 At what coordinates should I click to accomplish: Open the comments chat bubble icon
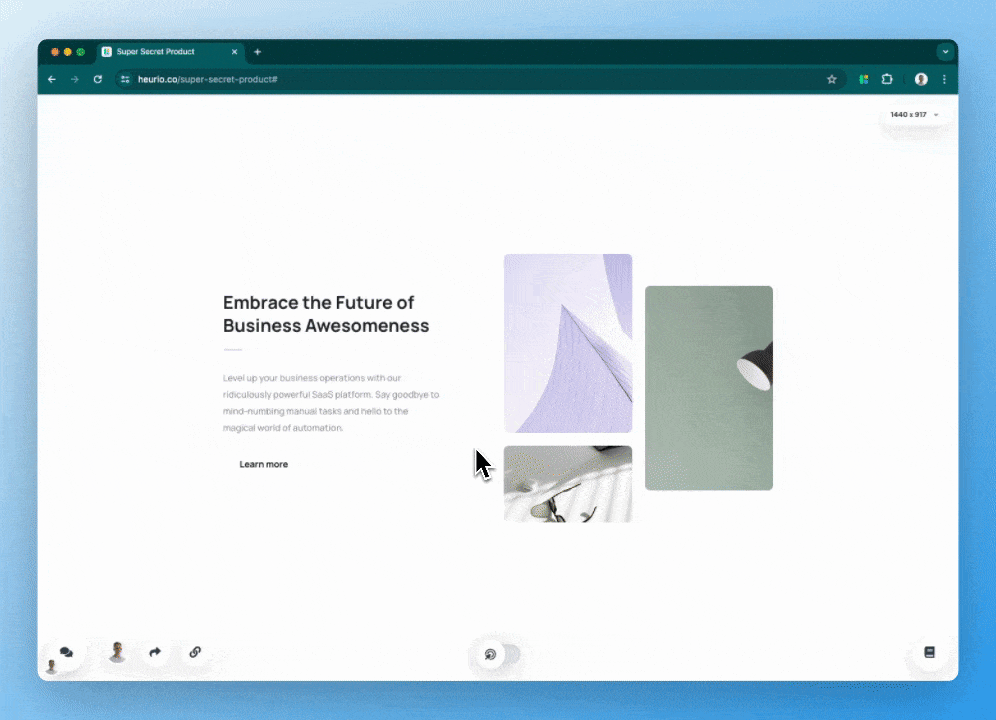point(66,652)
